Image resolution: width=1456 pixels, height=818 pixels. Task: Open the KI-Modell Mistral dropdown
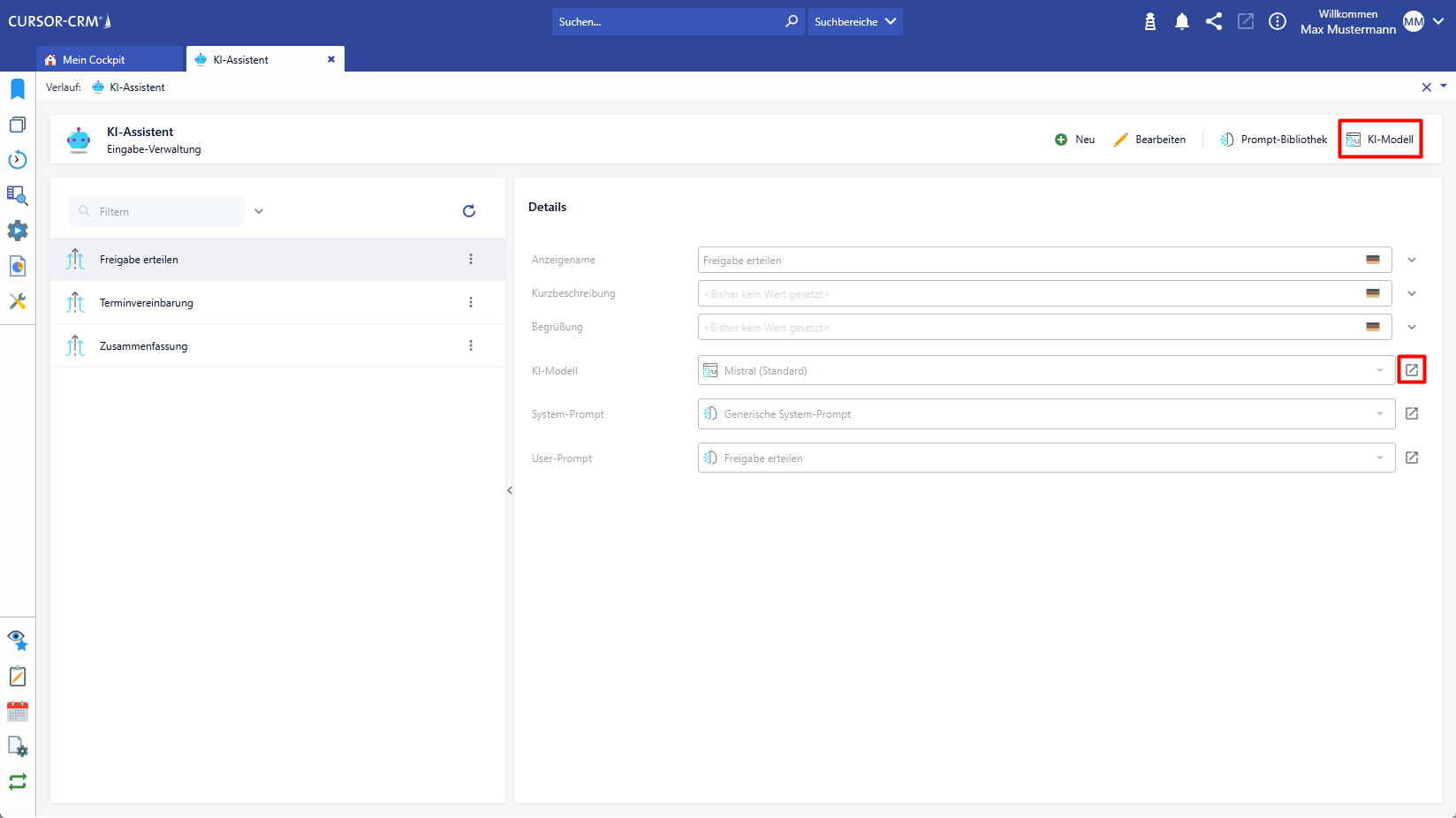tap(1046, 371)
